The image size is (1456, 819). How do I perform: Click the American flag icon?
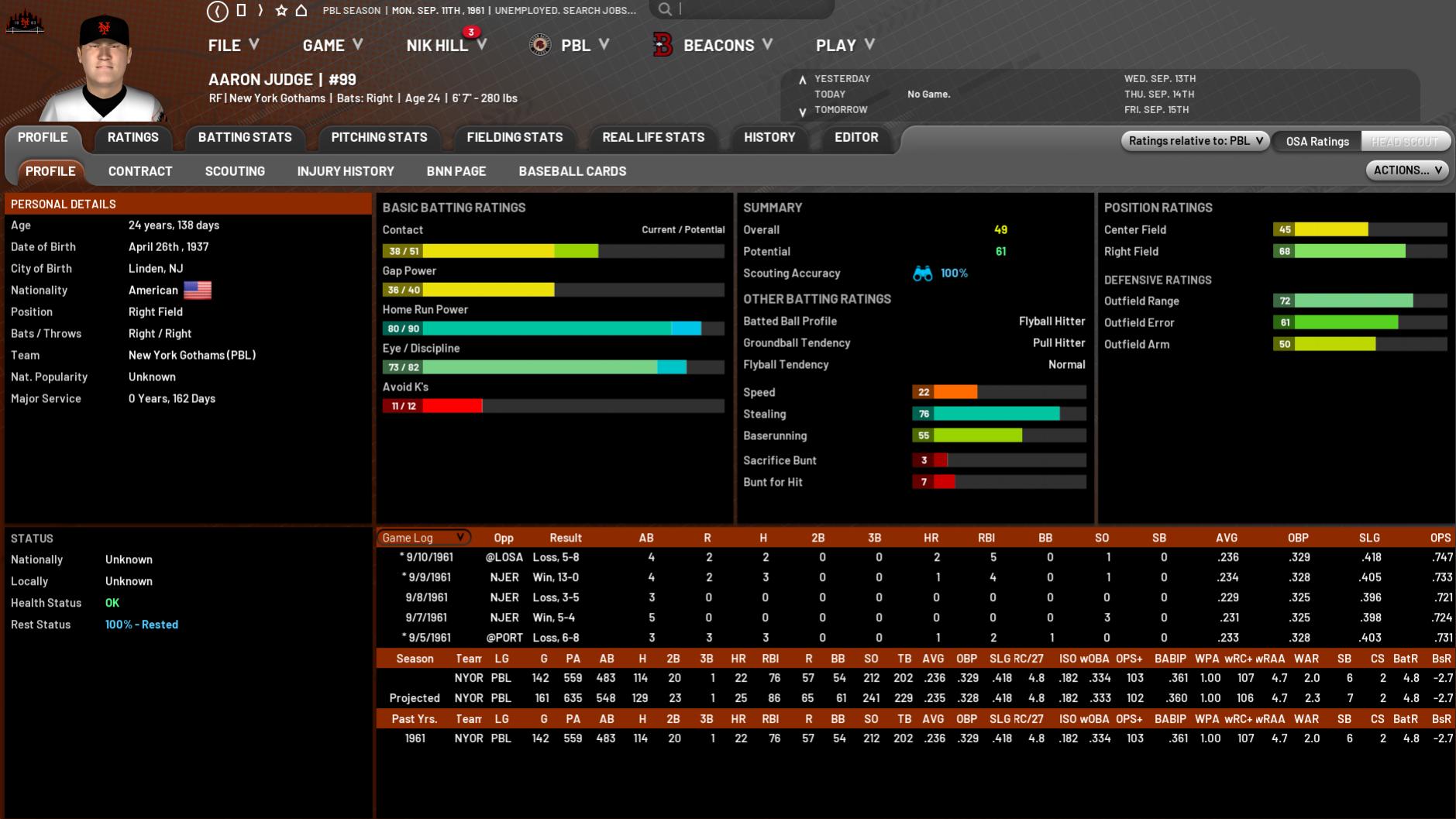198,290
